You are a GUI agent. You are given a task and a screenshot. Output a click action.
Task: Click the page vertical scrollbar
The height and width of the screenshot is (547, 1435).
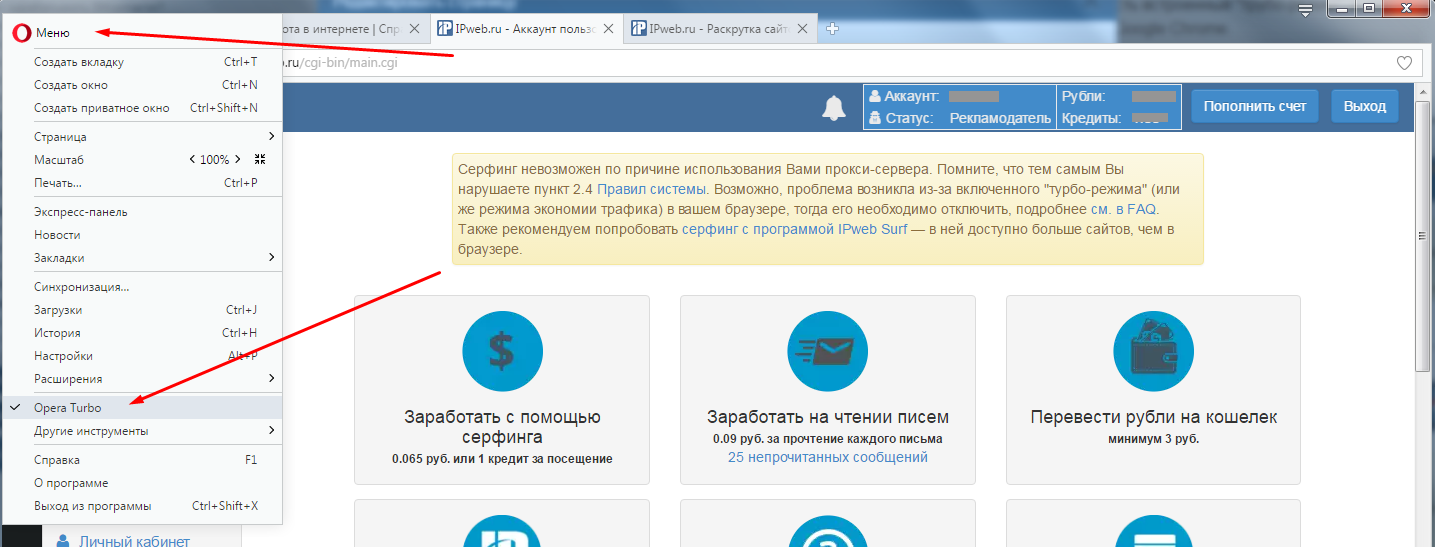coord(1424,236)
